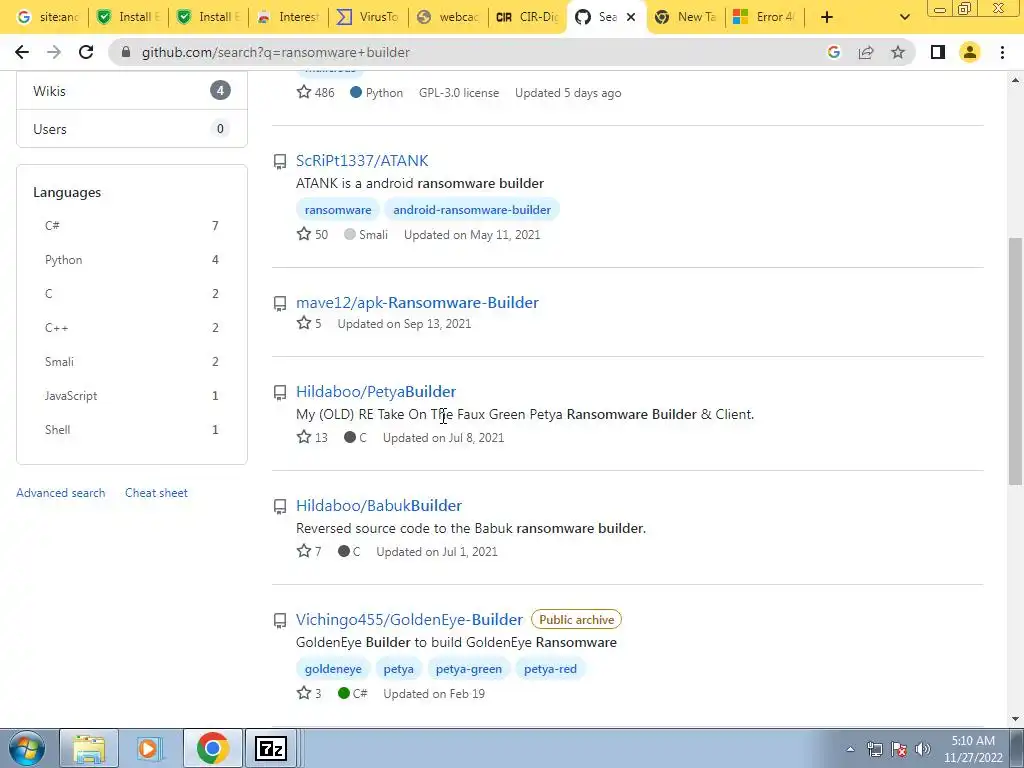This screenshot has height=768, width=1024.
Task: Filter by Smali language
Action: (132, 361)
